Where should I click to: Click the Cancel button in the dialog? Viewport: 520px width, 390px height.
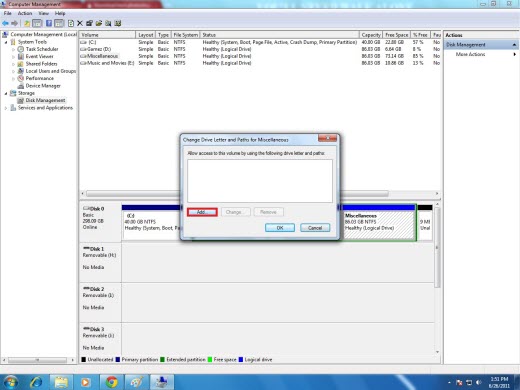(x=315, y=228)
